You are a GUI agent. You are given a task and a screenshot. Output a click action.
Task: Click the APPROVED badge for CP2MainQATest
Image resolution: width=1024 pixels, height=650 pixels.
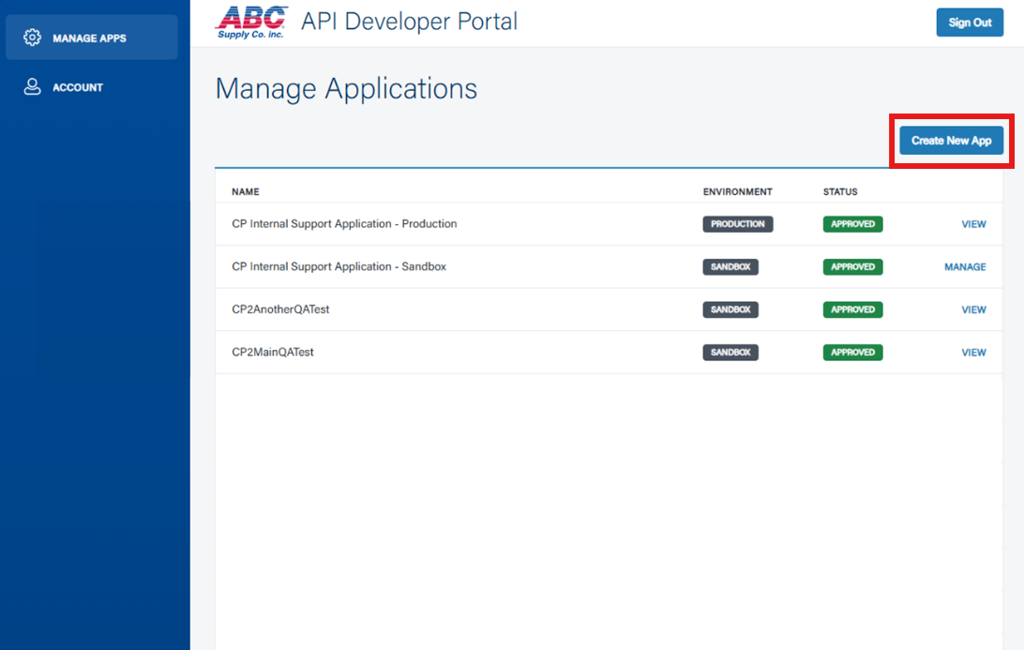pyautogui.click(x=852, y=353)
